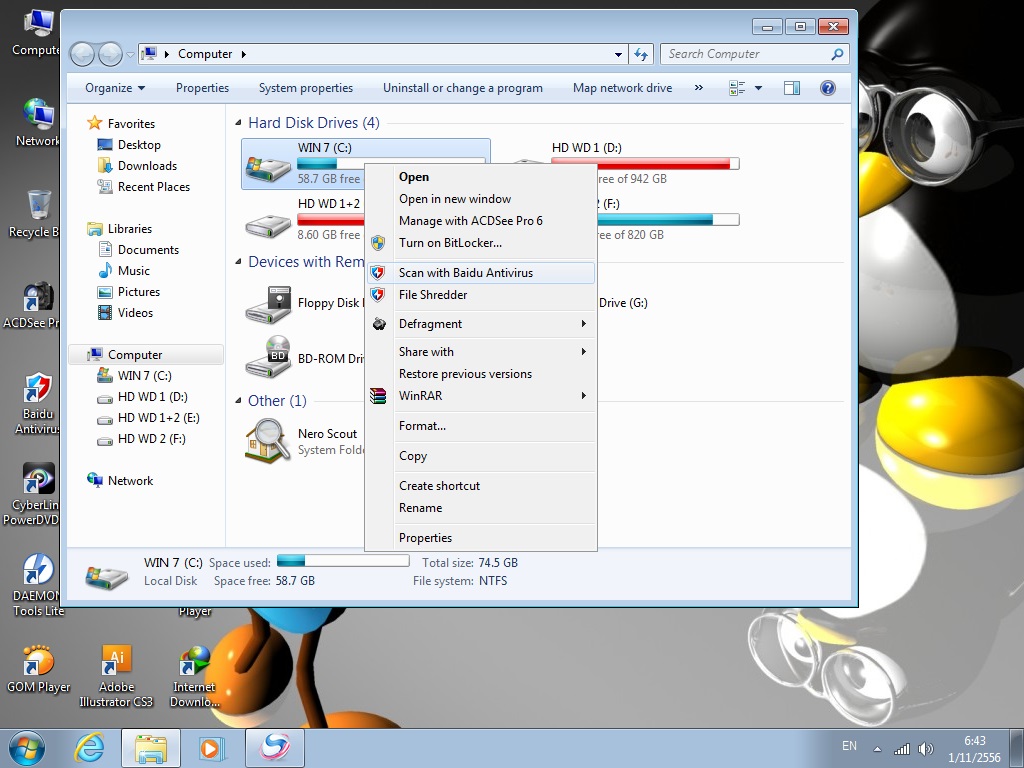Show more toolbar commands chevron
1024x768 pixels.
(x=699, y=88)
